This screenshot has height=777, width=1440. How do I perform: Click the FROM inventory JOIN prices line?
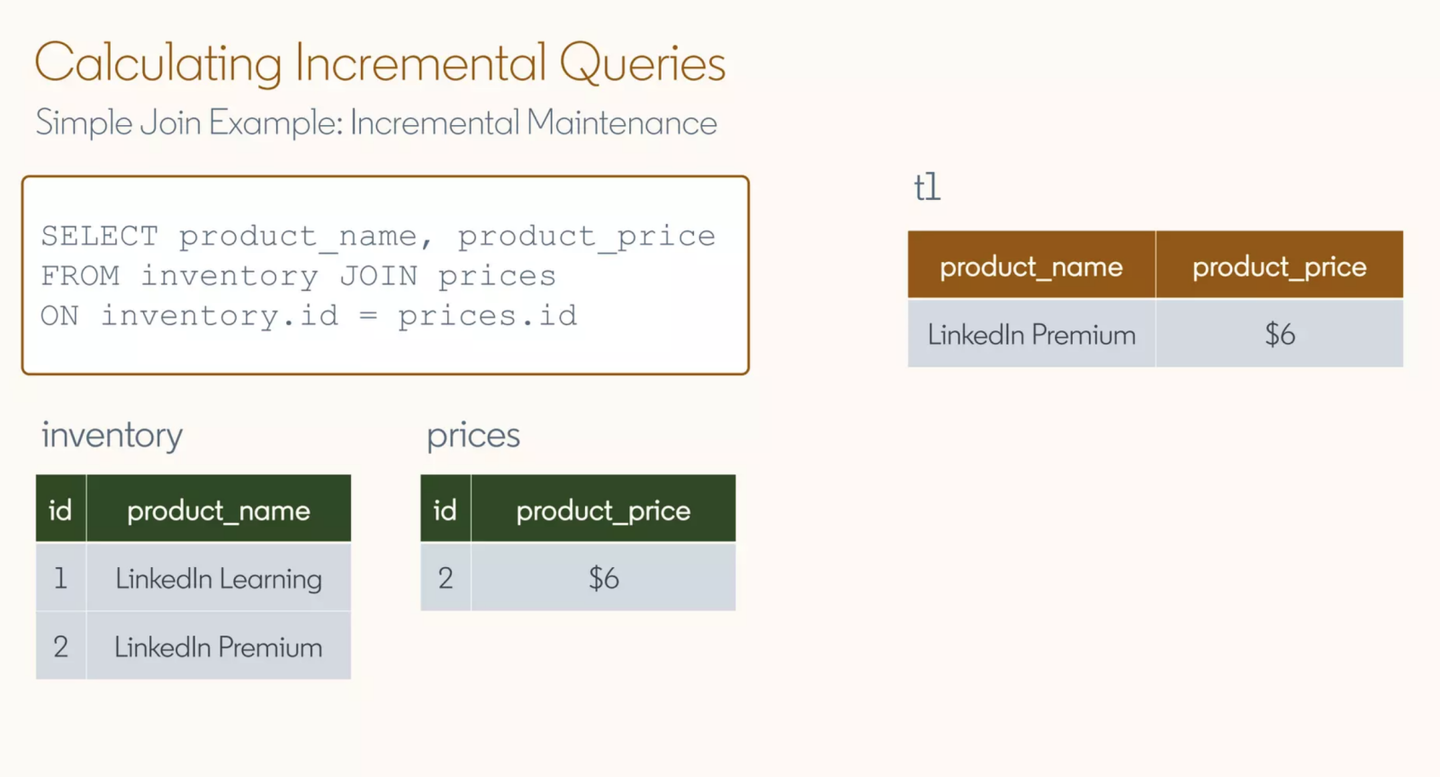[298, 276]
